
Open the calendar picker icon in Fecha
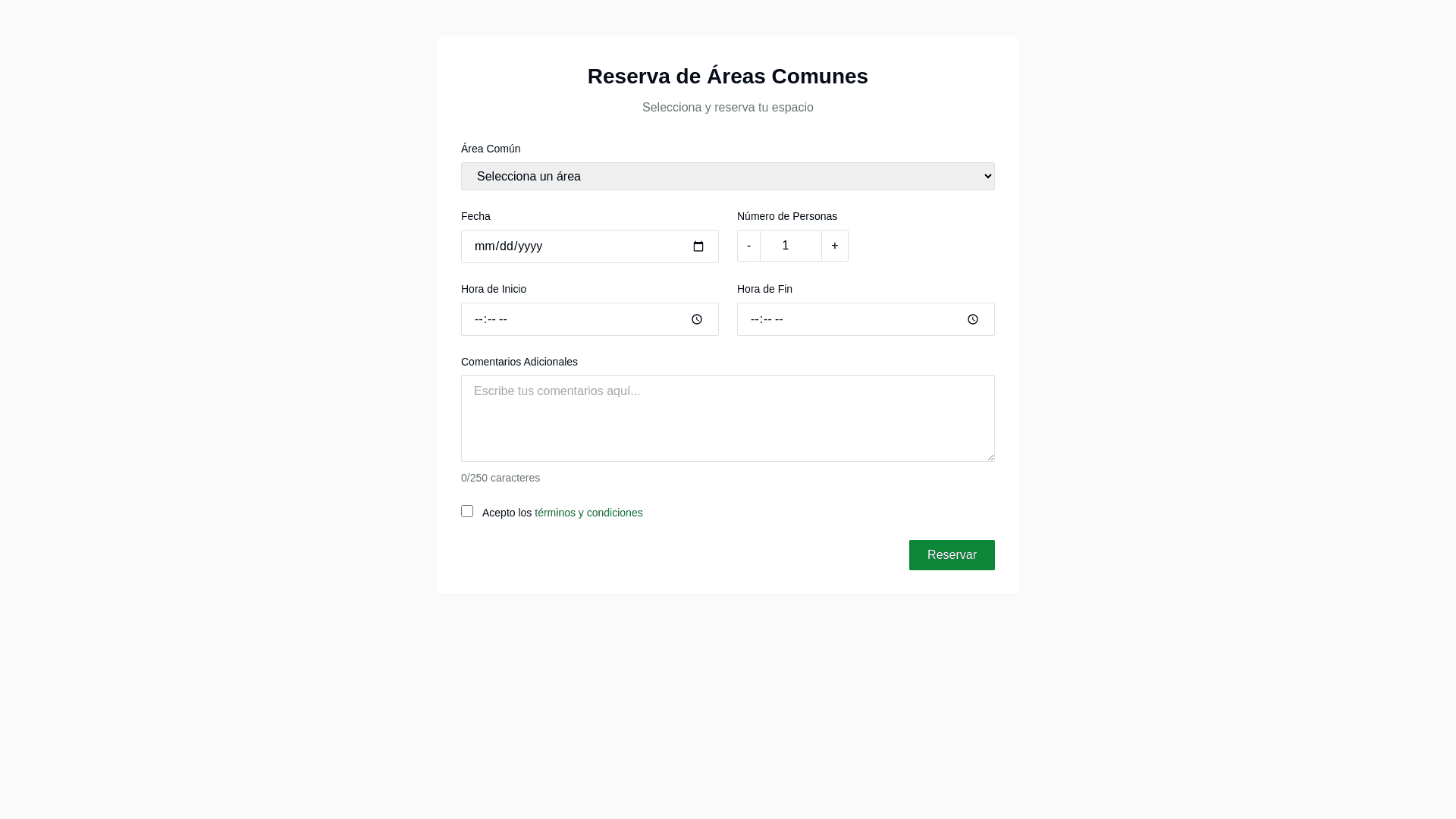coord(698,246)
